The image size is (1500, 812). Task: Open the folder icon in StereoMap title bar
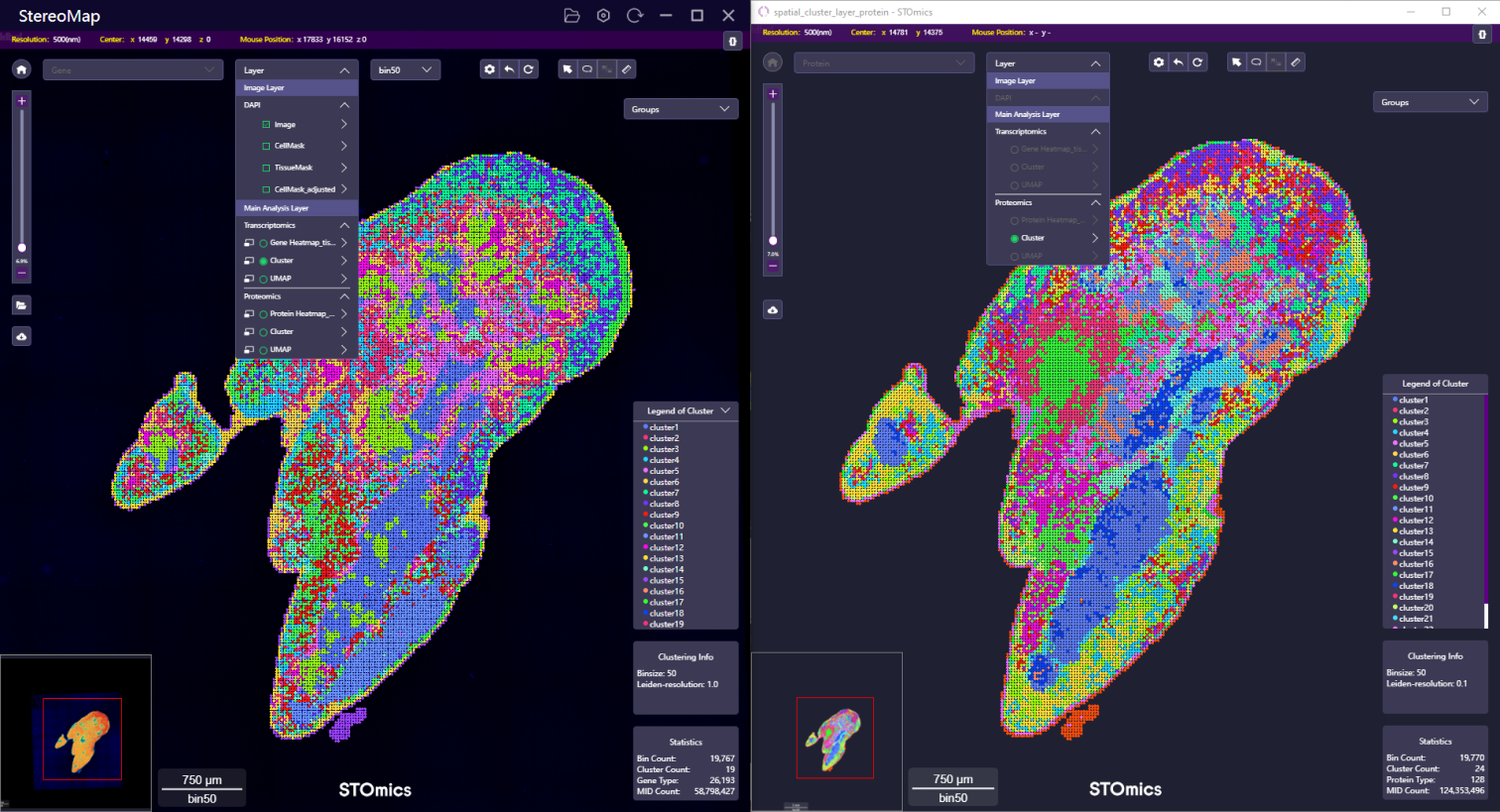click(x=571, y=16)
